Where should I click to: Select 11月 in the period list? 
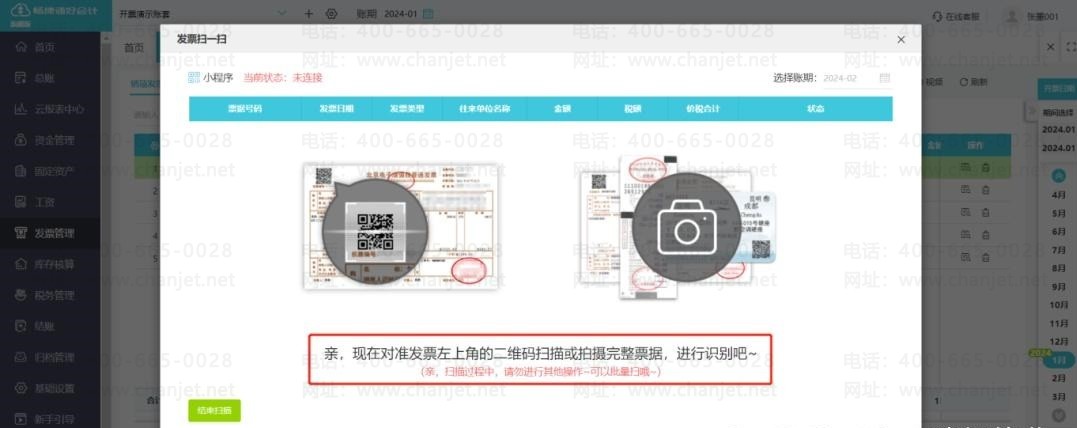coord(1058,324)
